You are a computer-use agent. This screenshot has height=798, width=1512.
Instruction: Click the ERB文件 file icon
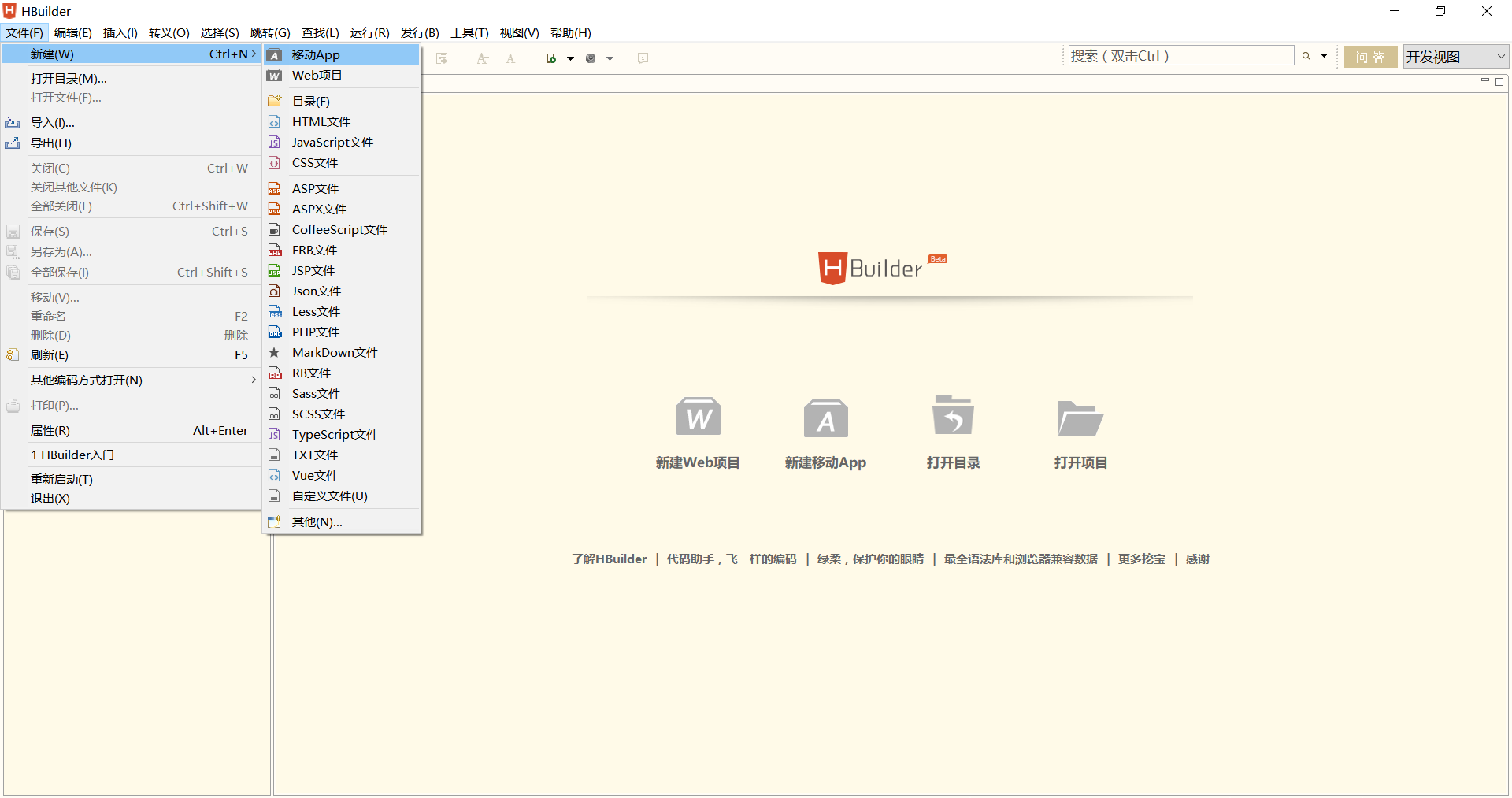(274, 250)
